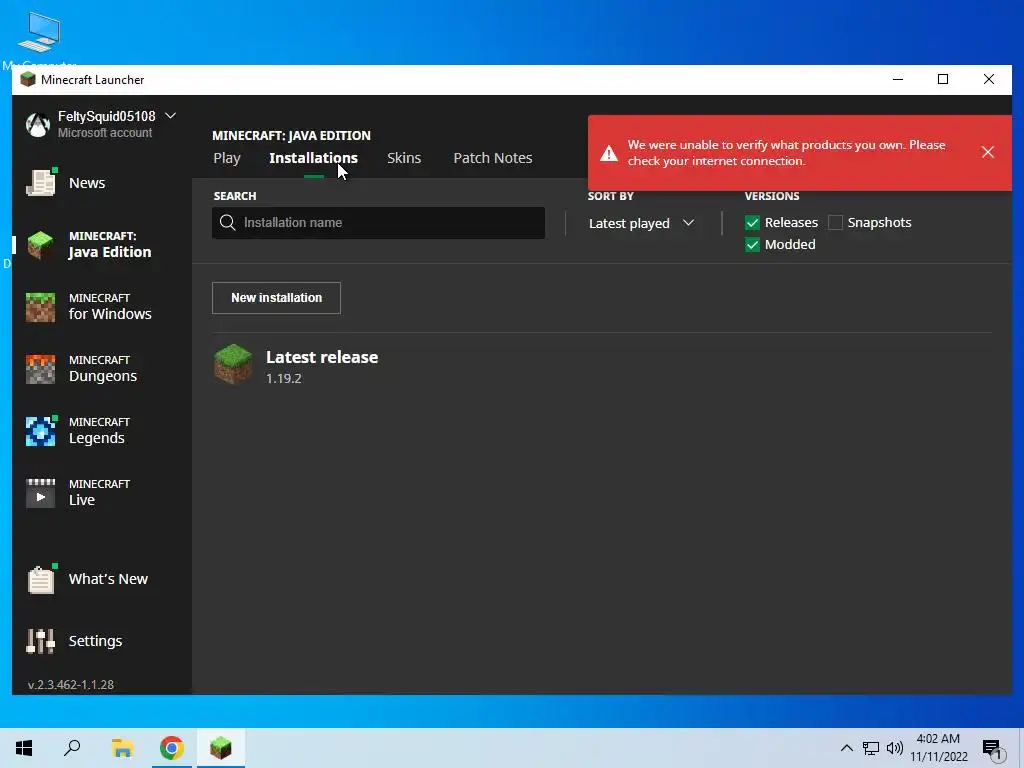Click the News sidebar label
The image size is (1024, 768).
pyautogui.click(x=87, y=183)
